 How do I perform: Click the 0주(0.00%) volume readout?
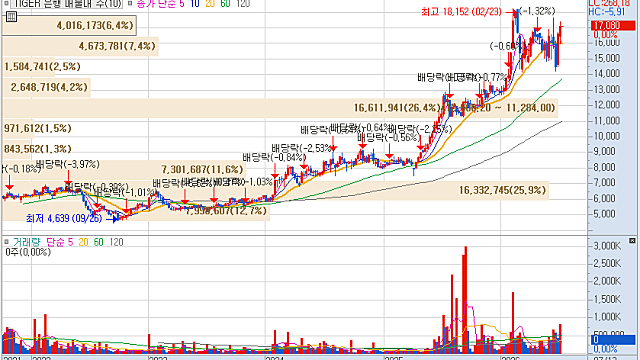click(x=28, y=252)
